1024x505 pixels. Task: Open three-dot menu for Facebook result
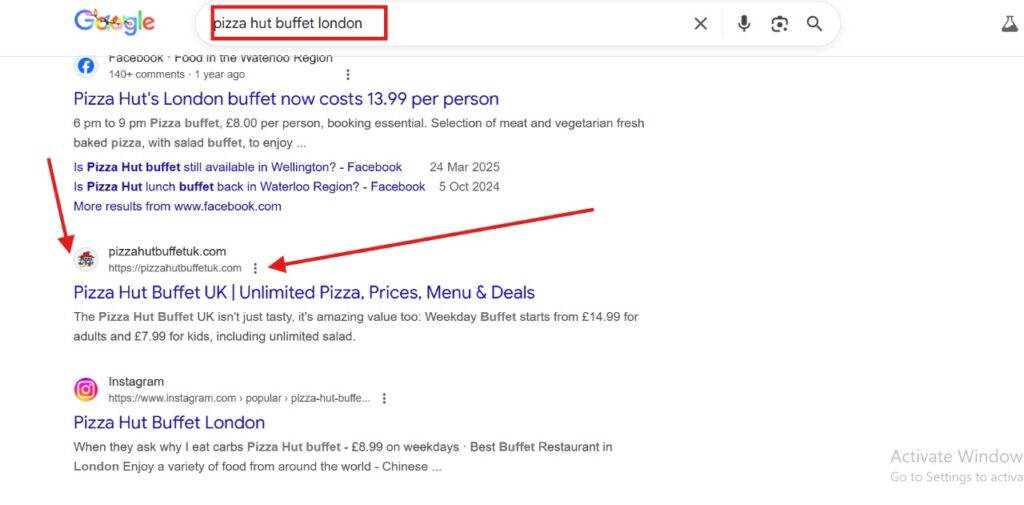pos(348,74)
